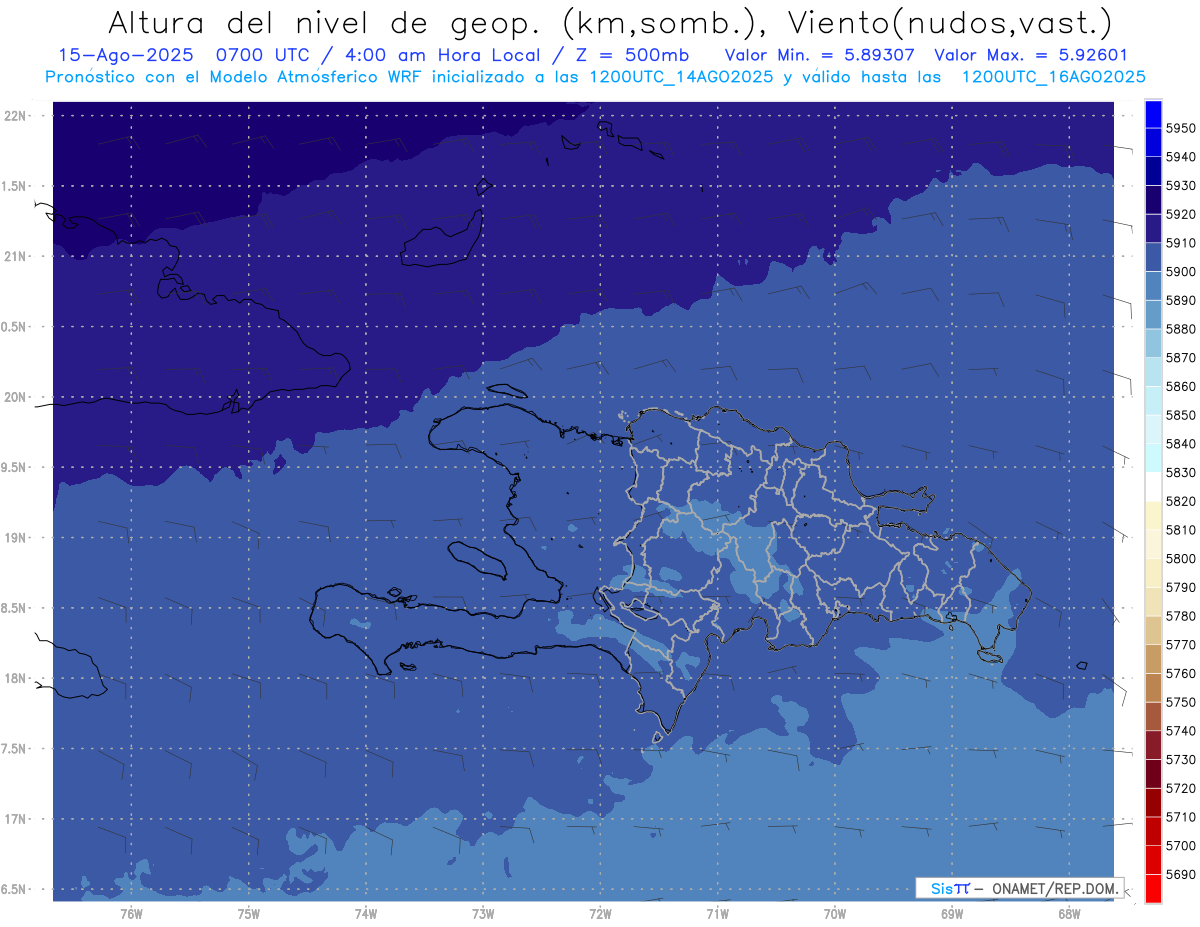The width and height of the screenshot is (1200, 927).
Task: Click the '74W' longitude label
Action: coord(366,914)
